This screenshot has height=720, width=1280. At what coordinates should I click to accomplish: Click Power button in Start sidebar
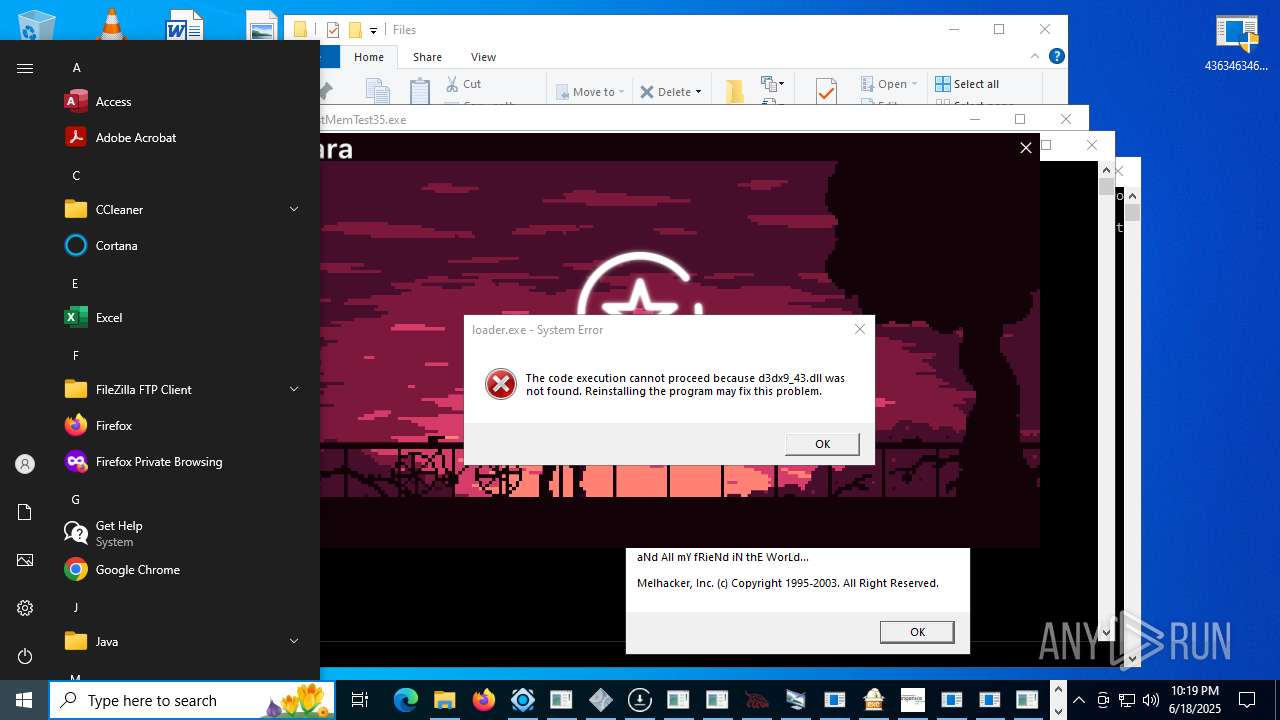[25, 656]
